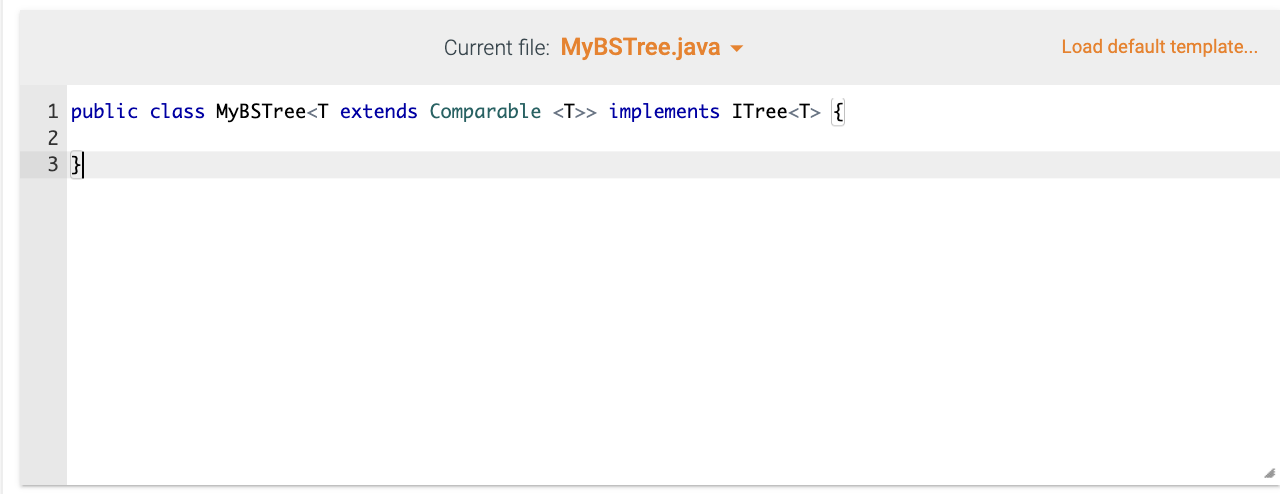Open the MyBSTree.java file selector
Viewport: 1280px width, 494px height.
point(651,47)
